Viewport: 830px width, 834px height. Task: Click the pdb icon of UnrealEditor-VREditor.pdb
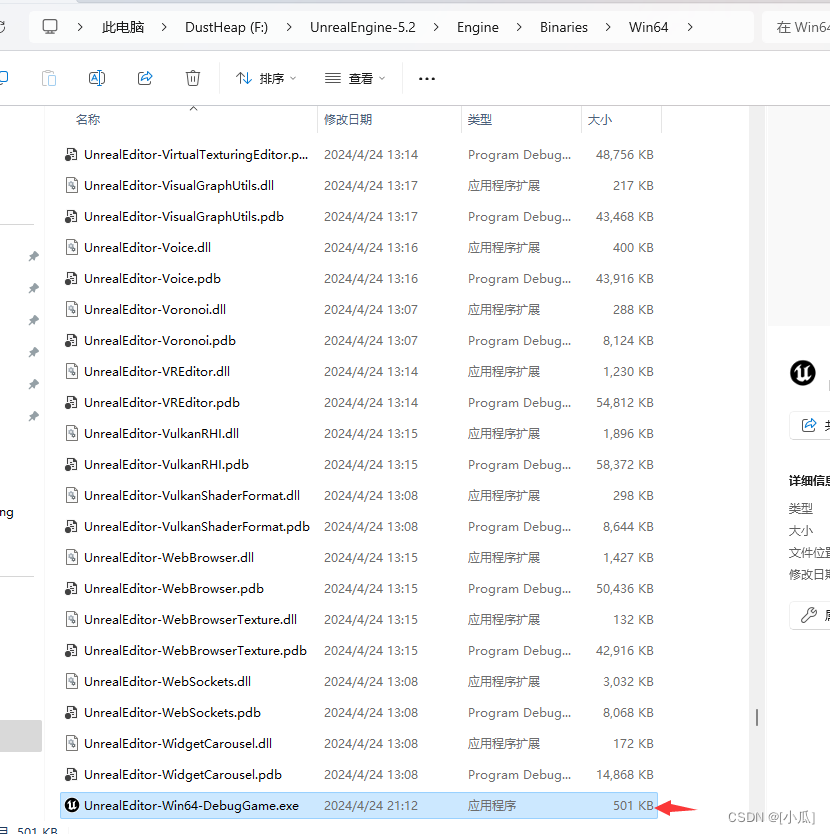click(71, 403)
